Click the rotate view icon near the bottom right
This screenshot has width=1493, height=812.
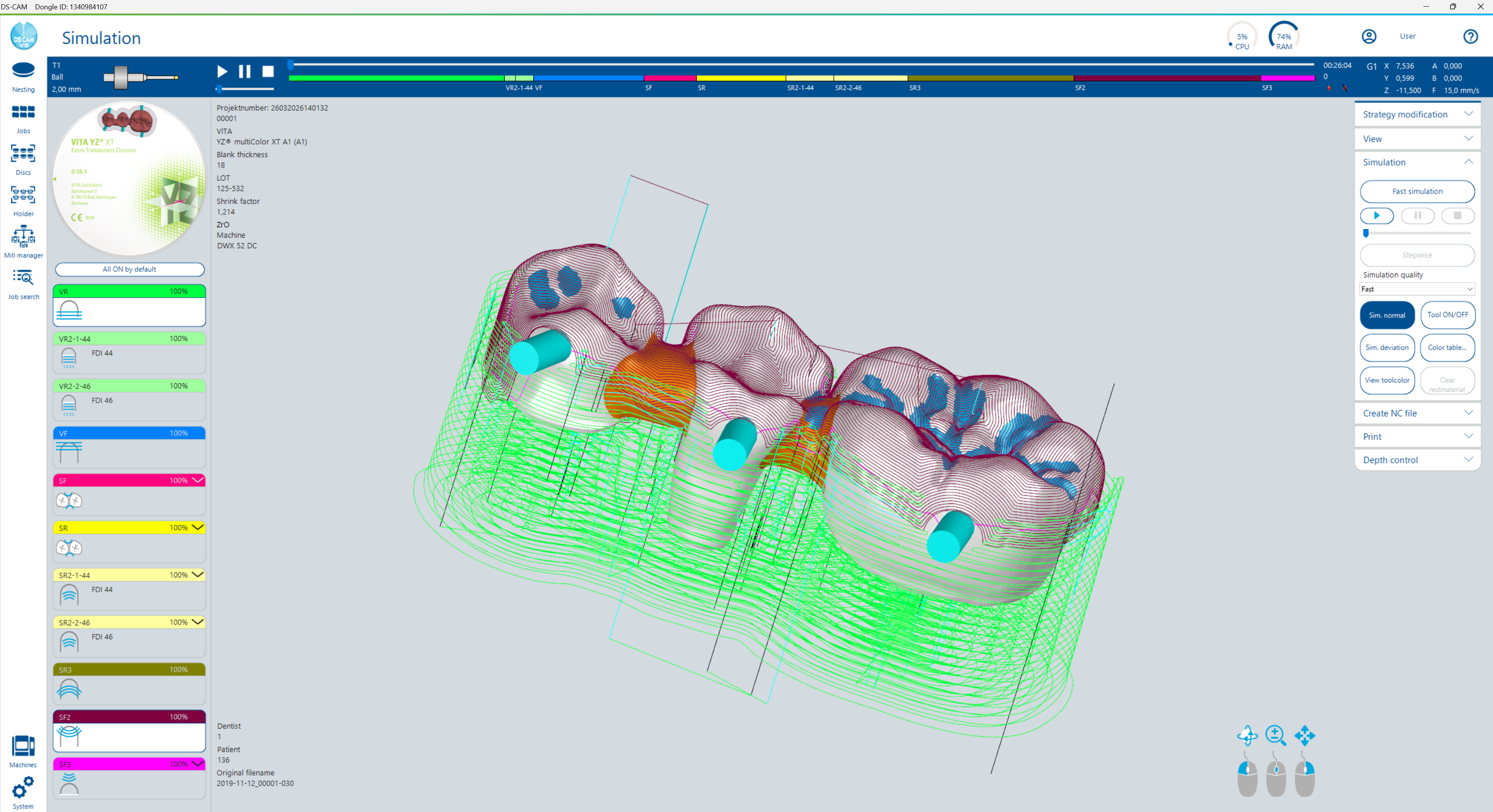[x=1247, y=736]
